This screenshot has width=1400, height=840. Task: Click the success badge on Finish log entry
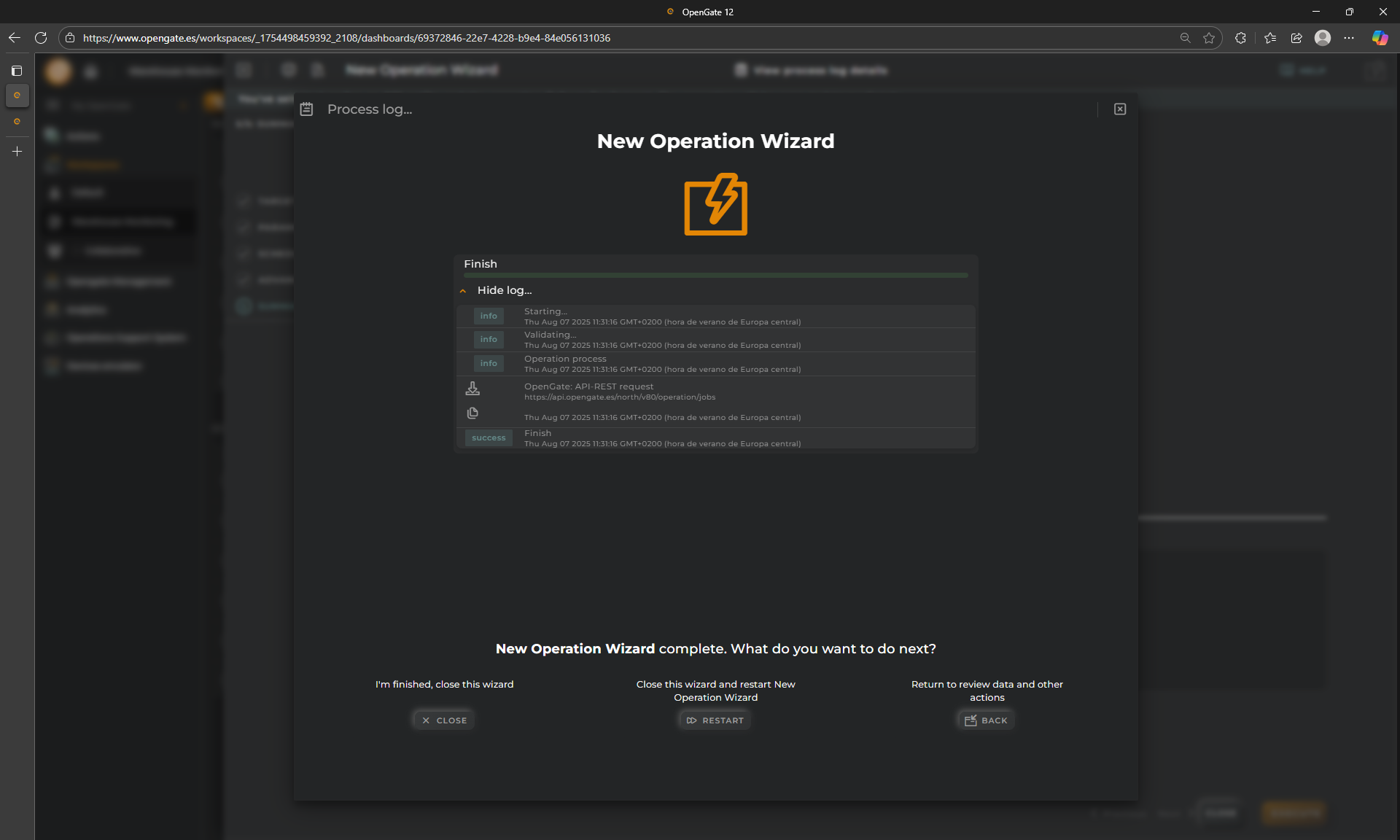point(489,438)
